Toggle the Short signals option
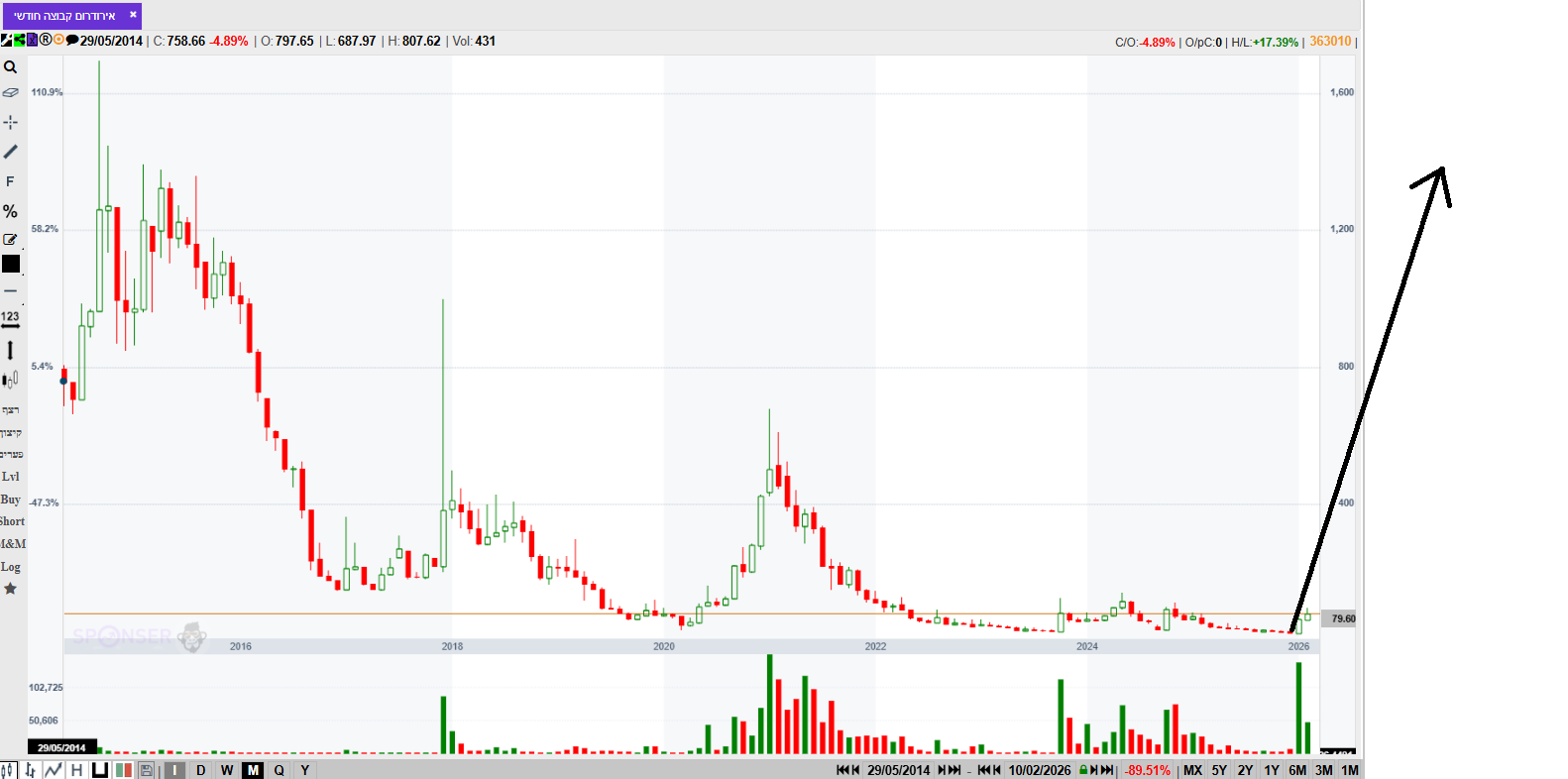 pyautogui.click(x=12, y=521)
